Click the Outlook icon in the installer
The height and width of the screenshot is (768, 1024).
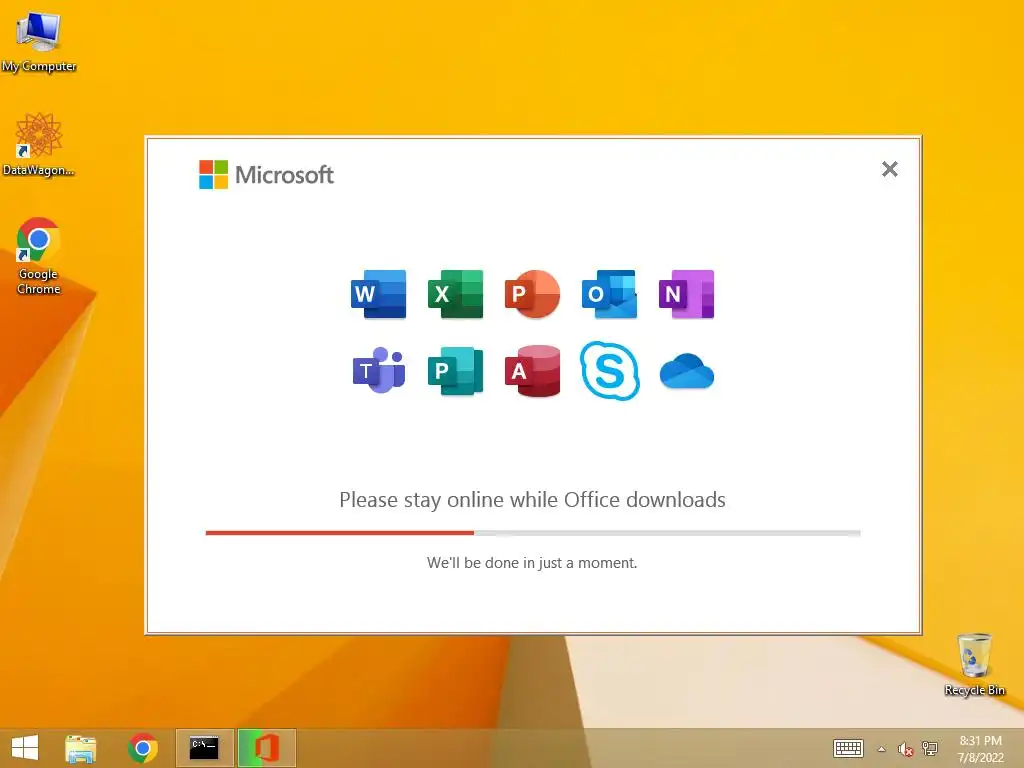(x=609, y=294)
